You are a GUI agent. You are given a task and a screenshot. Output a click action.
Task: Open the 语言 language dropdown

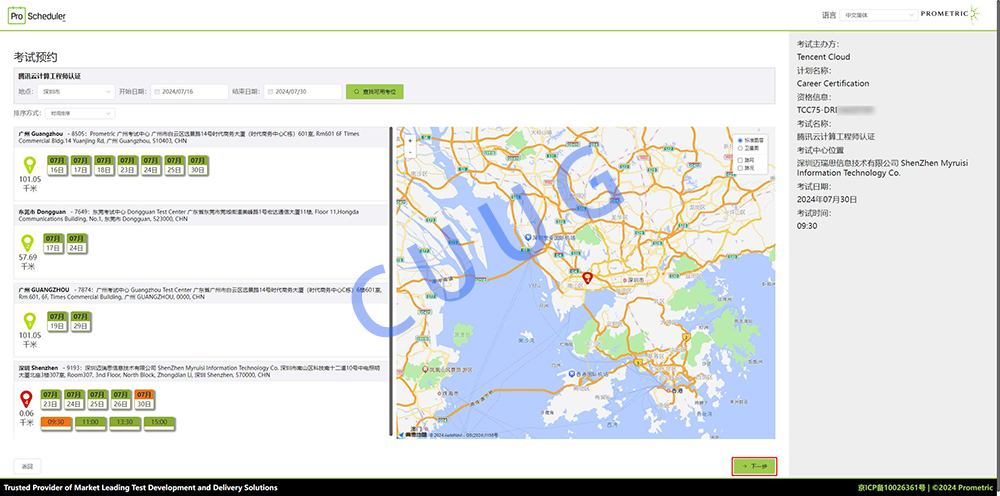coord(878,15)
